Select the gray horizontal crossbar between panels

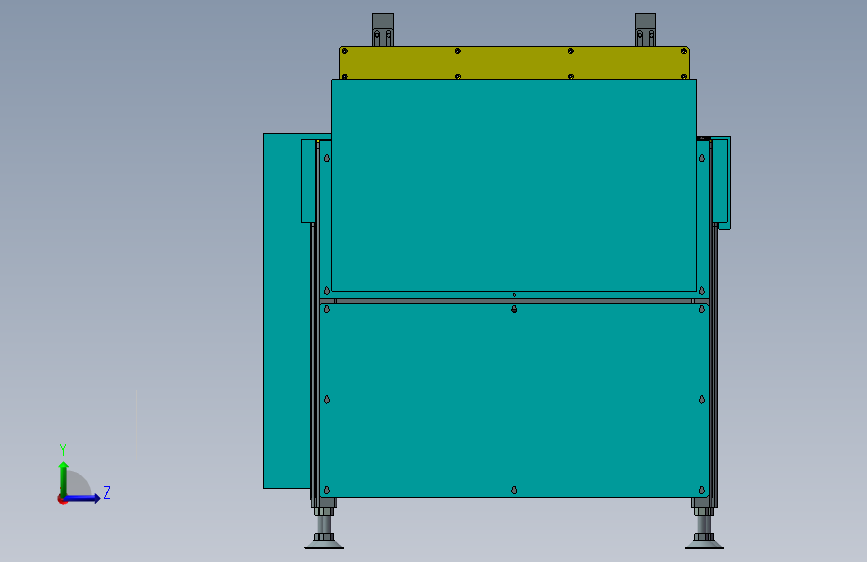(514, 301)
